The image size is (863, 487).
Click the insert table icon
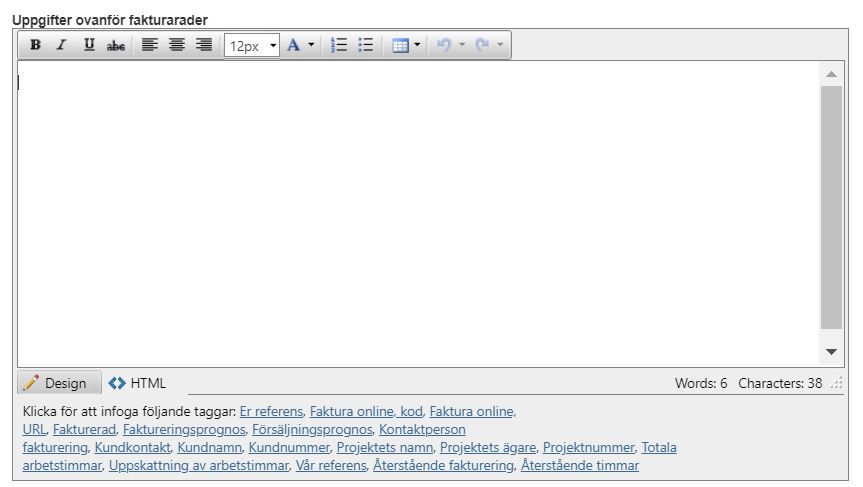pyautogui.click(x=400, y=45)
